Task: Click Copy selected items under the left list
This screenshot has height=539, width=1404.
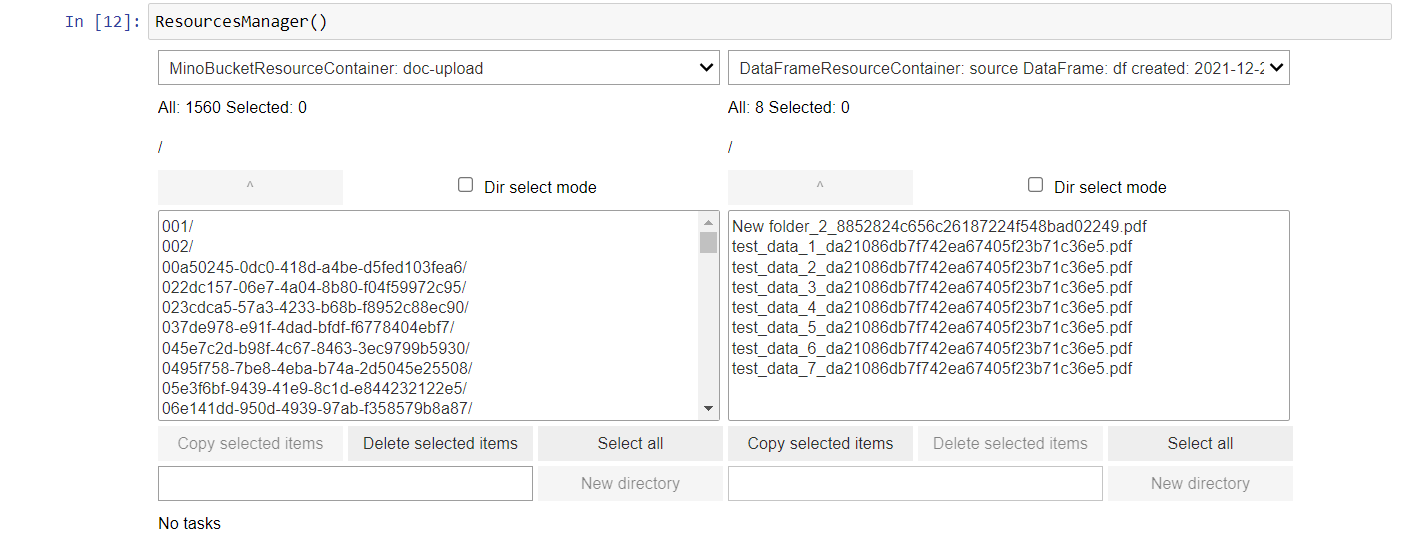Action: (250, 443)
